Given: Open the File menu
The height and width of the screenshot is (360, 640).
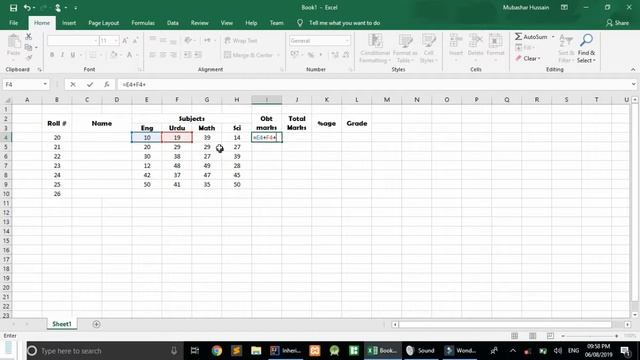Looking at the screenshot, I should click(x=13, y=23).
